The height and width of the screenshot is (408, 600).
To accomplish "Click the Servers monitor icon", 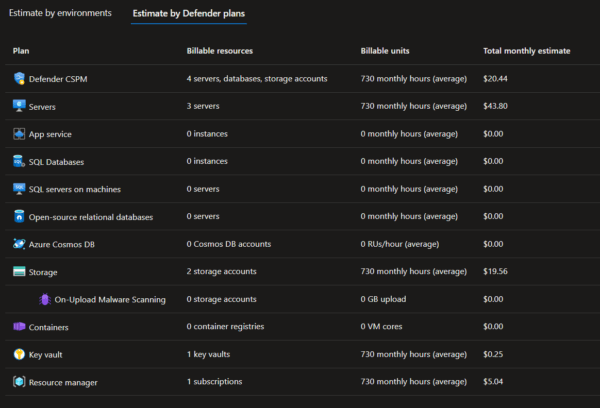I will tap(19, 106).
